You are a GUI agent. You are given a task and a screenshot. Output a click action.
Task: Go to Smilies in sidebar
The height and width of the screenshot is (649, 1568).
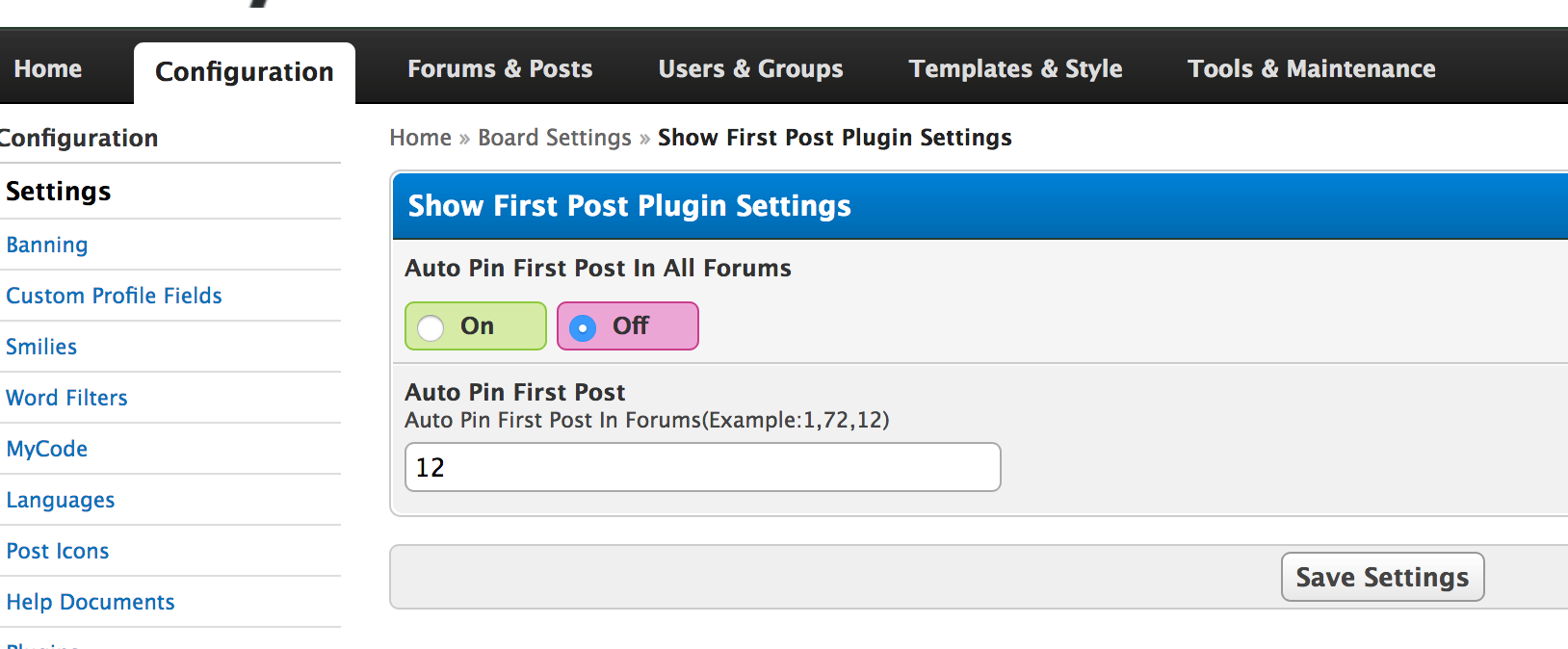pos(41,347)
